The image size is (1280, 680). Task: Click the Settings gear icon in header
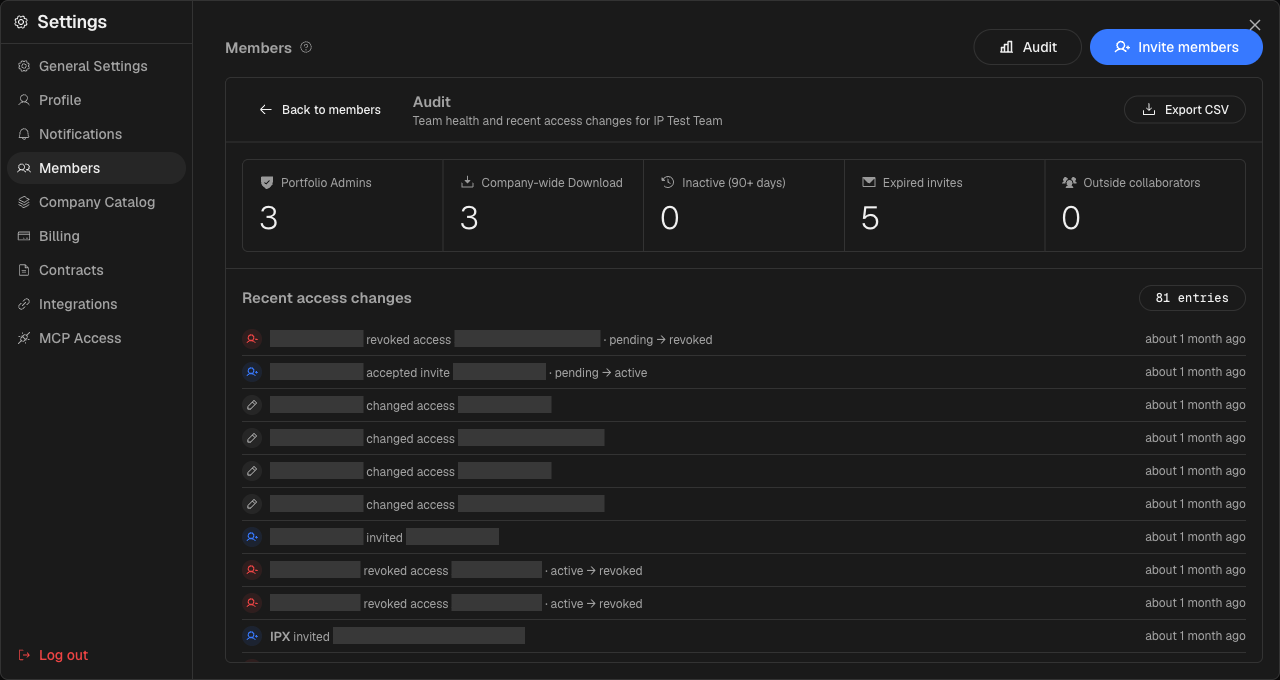pos(21,22)
